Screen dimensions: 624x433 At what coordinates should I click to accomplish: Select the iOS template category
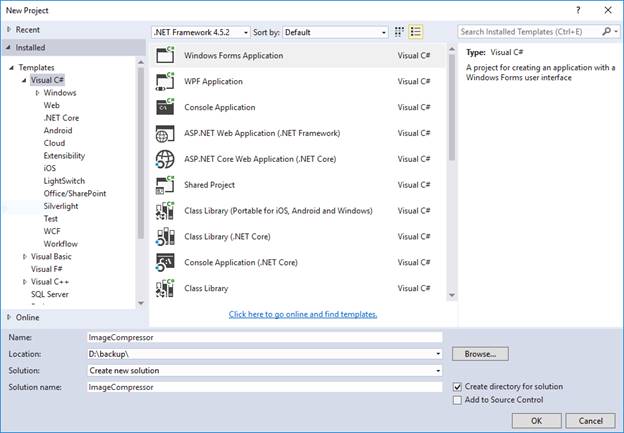pyautogui.click(x=50, y=168)
